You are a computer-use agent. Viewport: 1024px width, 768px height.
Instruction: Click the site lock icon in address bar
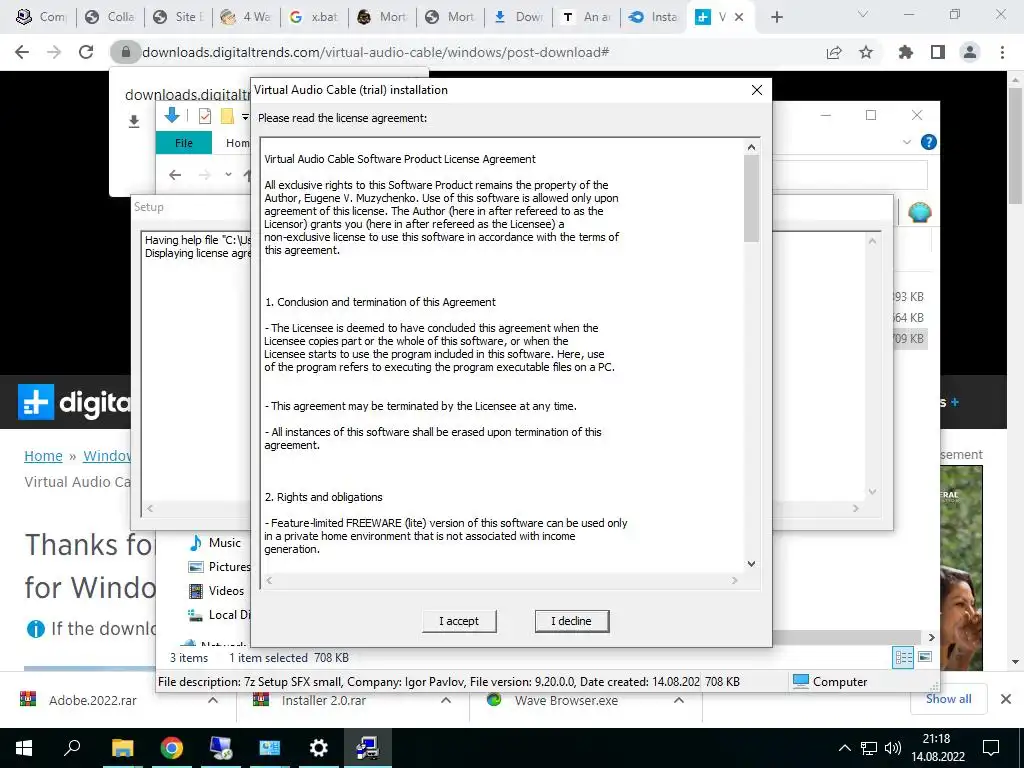pos(126,52)
